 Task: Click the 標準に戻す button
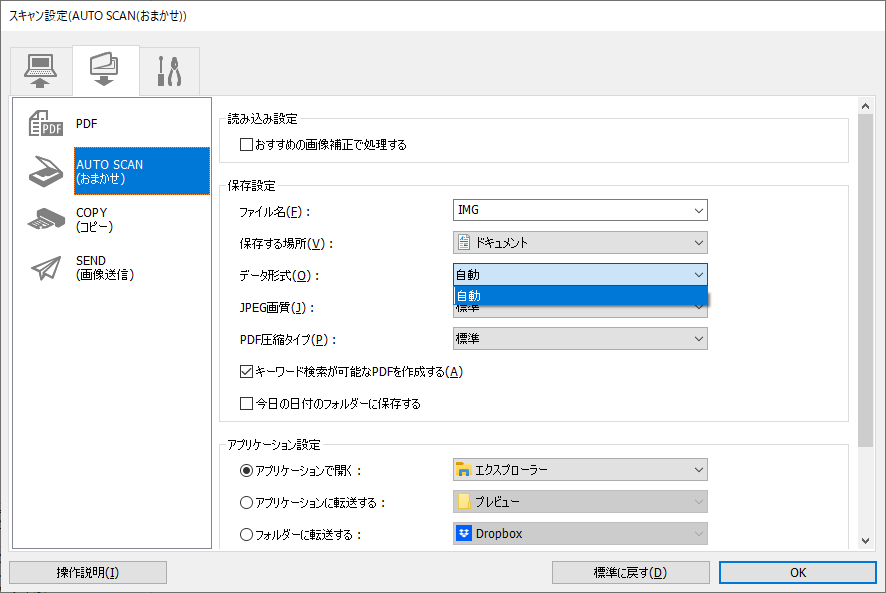[631, 573]
